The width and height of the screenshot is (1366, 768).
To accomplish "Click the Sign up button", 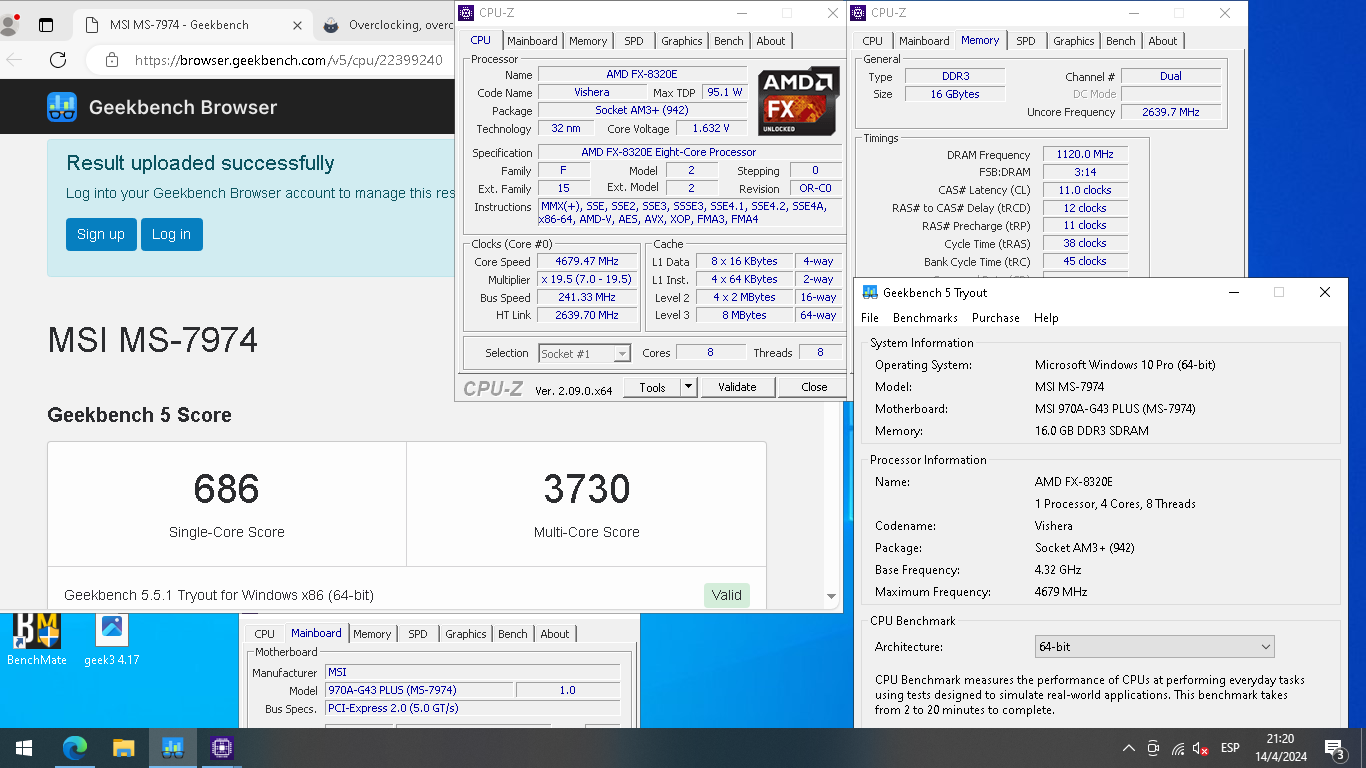I will (101, 234).
